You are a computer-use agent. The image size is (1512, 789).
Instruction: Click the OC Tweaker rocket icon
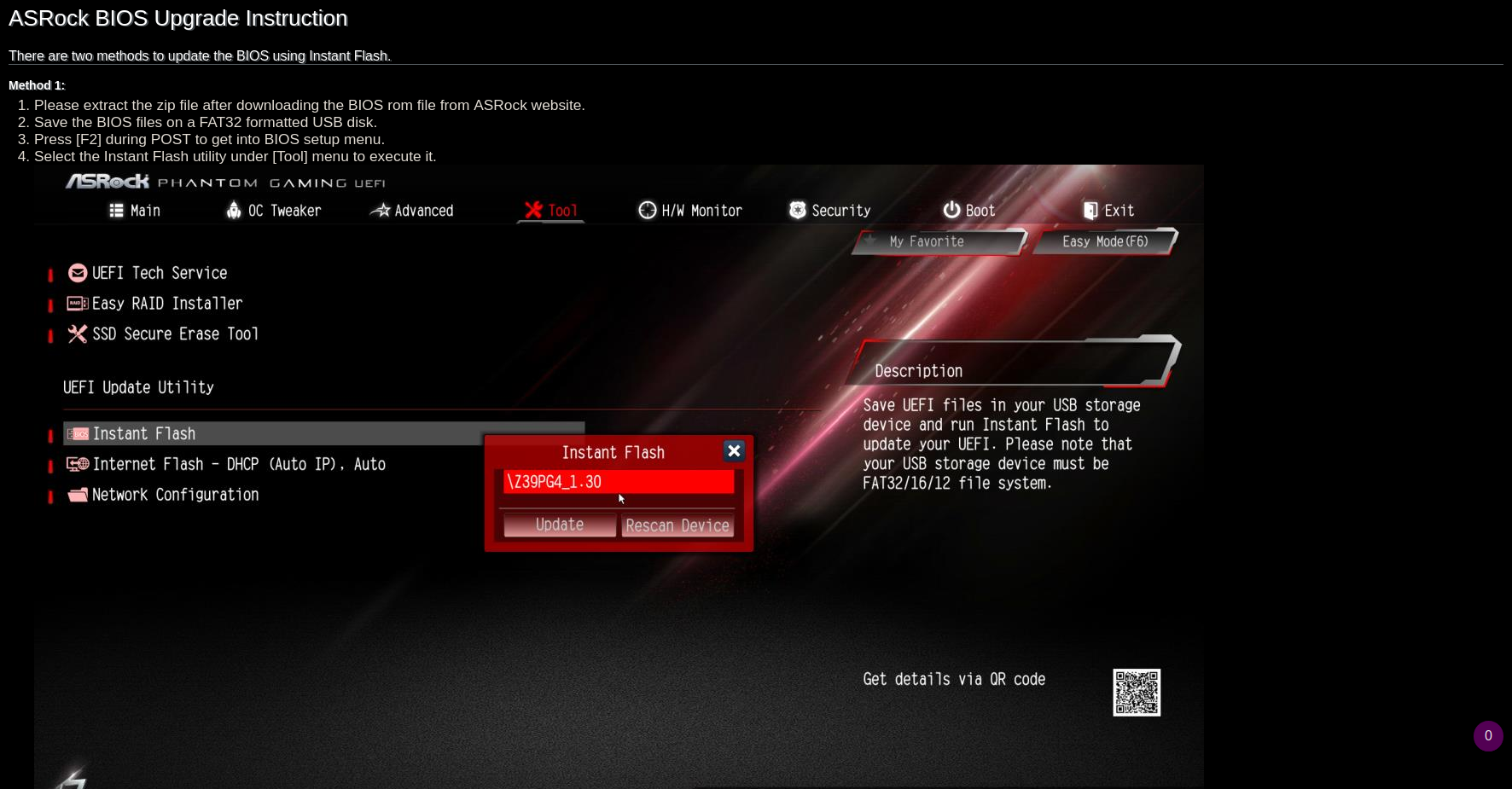click(234, 210)
